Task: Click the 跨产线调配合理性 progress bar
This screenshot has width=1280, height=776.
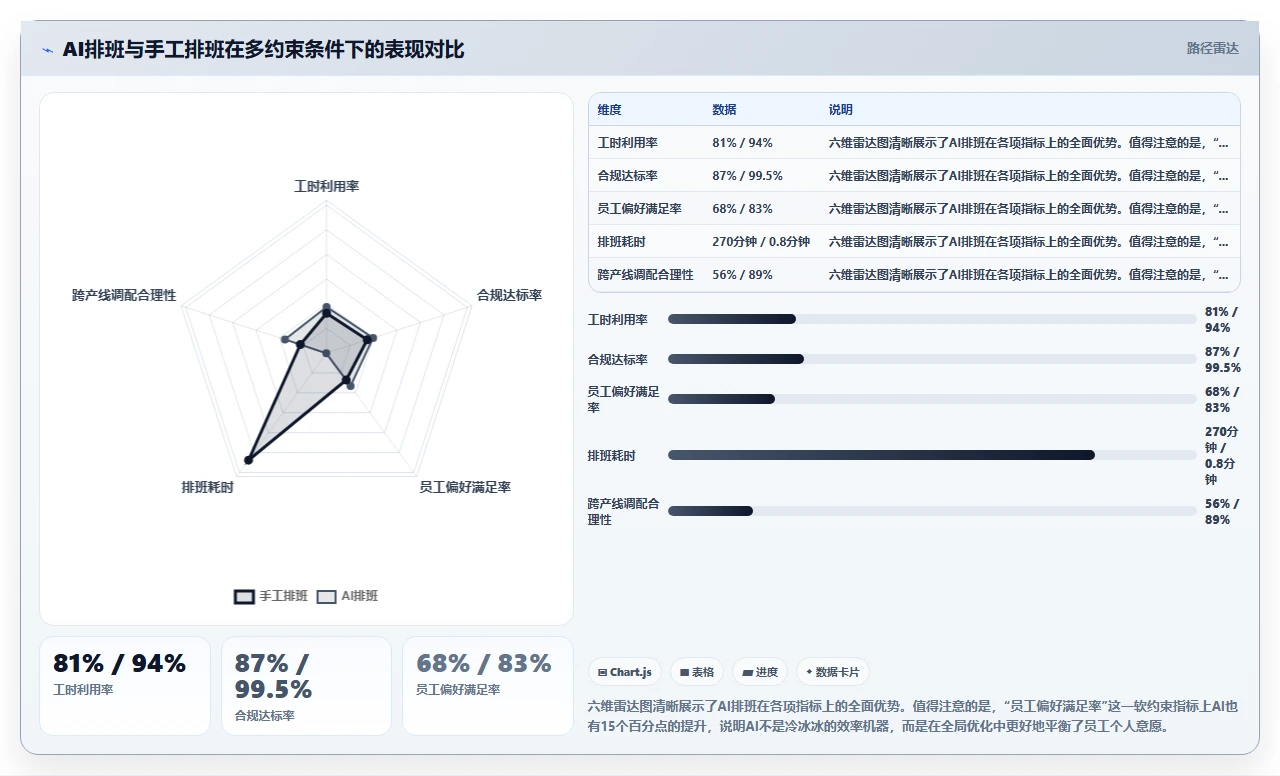Action: tap(932, 511)
